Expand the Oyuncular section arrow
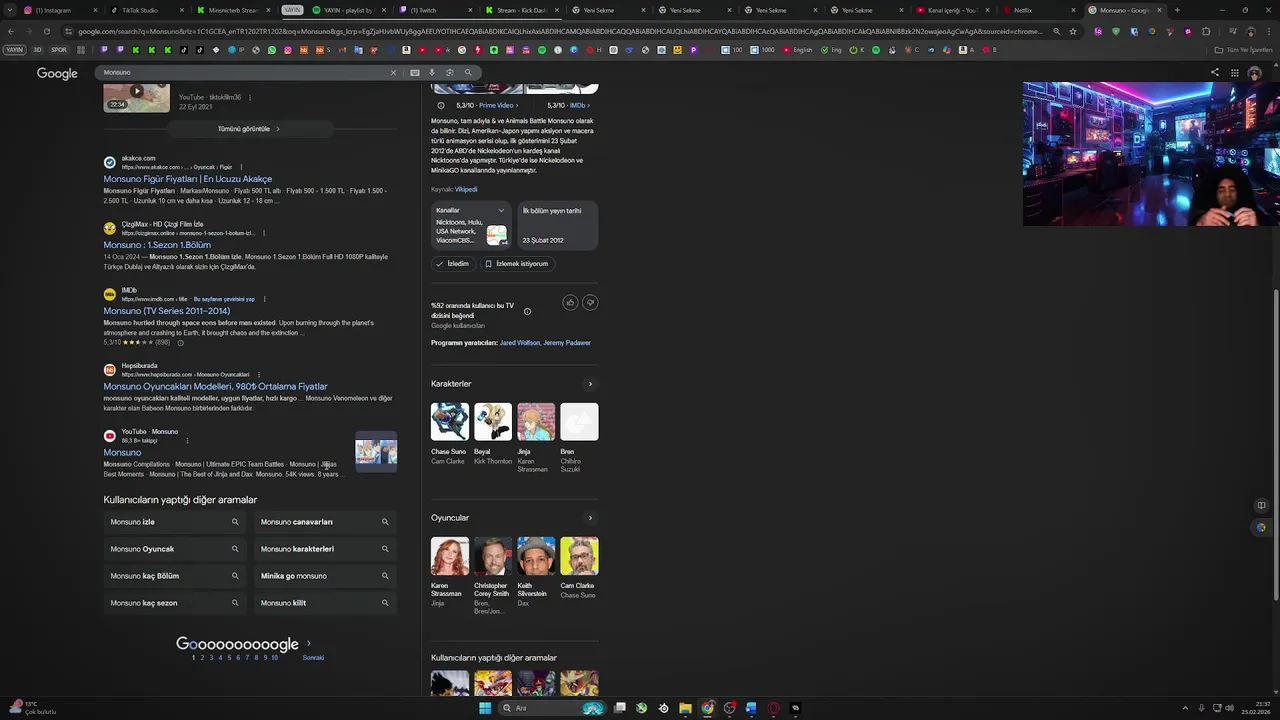 590,518
